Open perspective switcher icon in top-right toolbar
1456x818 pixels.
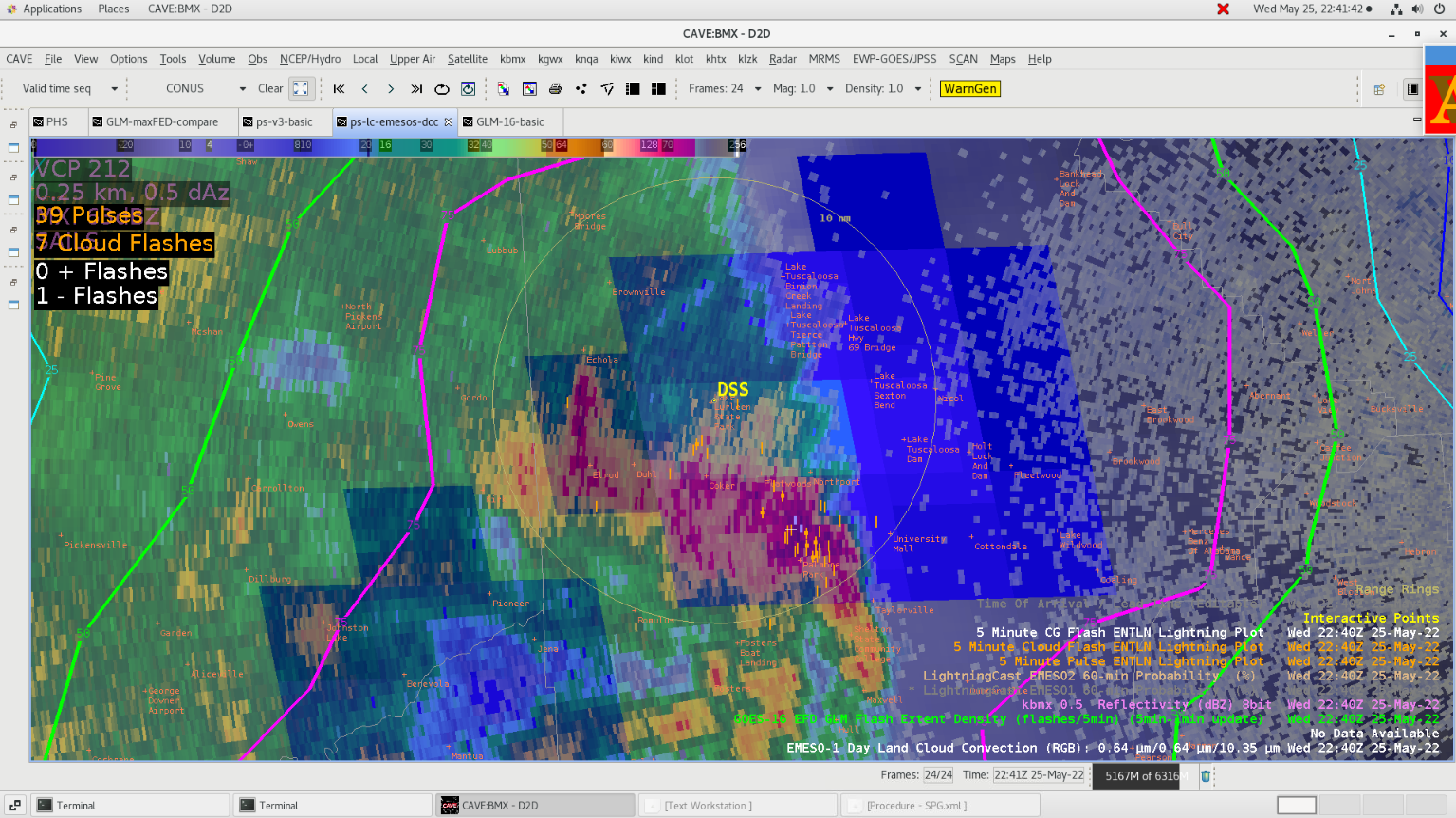[1379, 89]
